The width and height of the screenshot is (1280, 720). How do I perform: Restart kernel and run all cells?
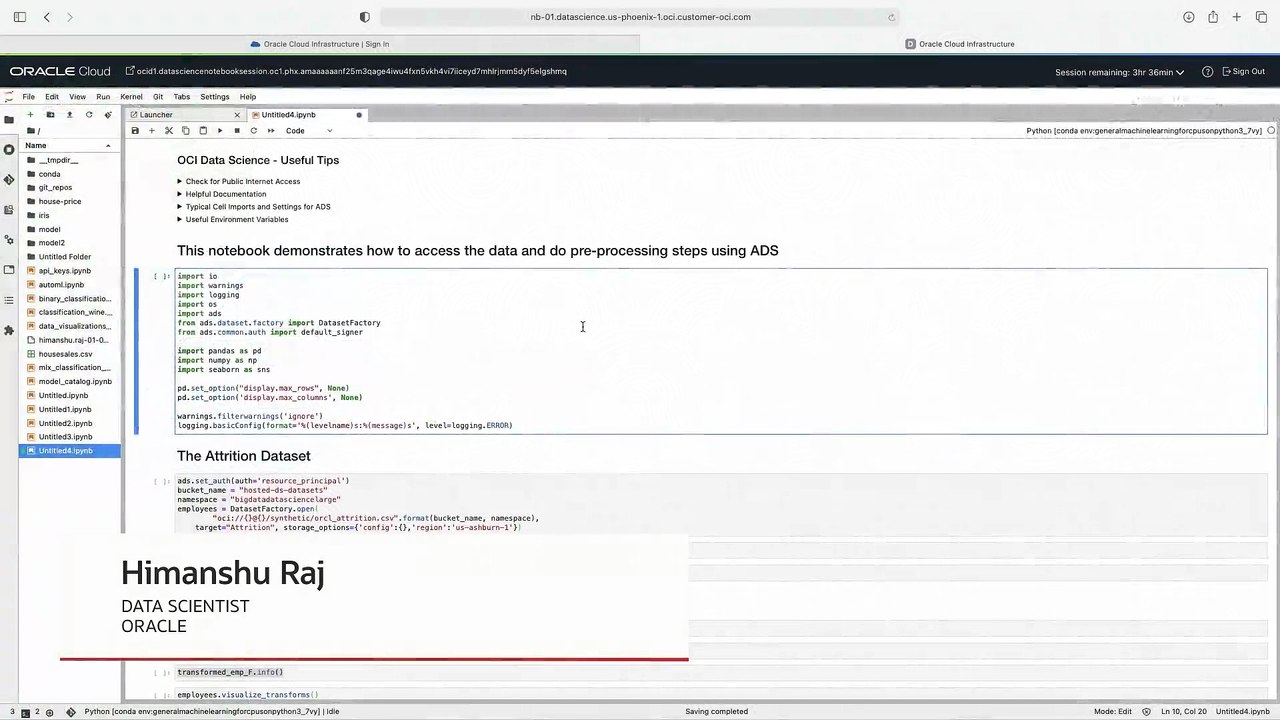[x=271, y=131]
